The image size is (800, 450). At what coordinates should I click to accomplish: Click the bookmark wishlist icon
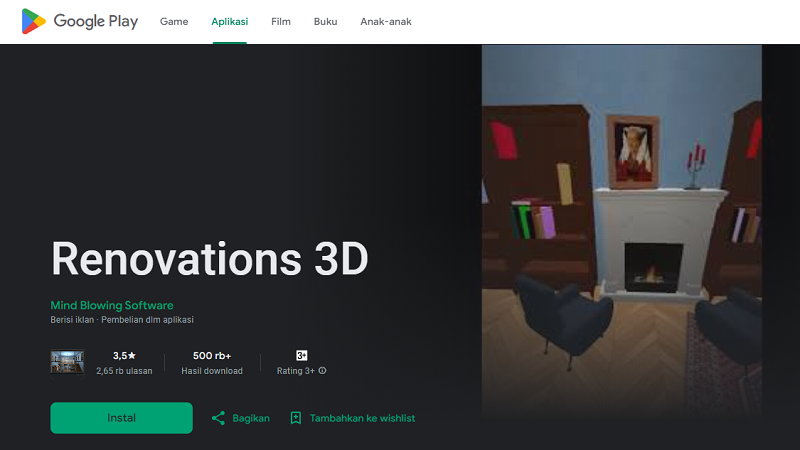coord(295,418)
